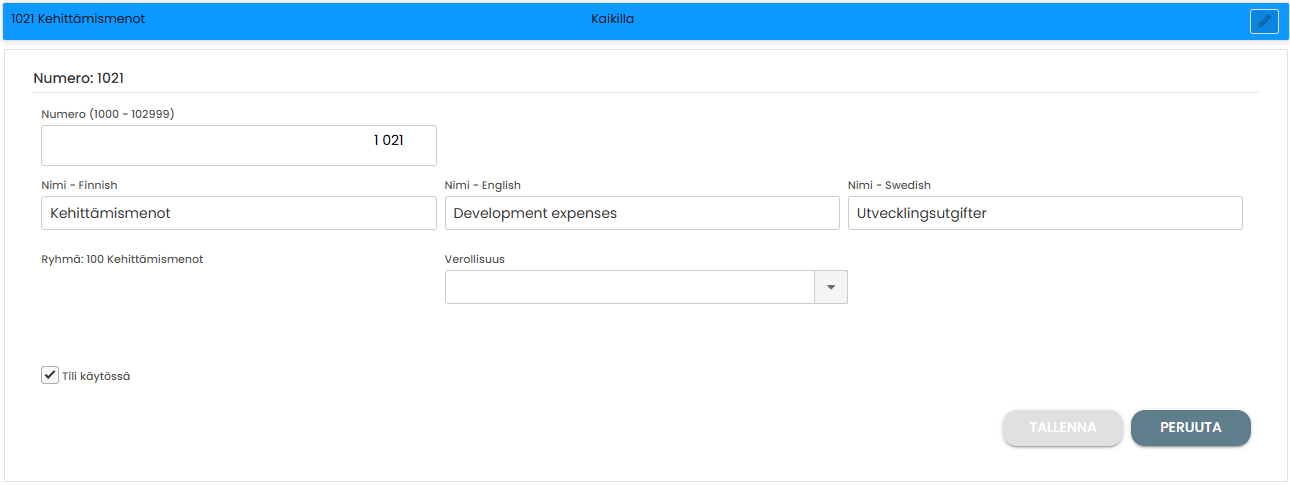Focus the Nimi - Swedish text field
This screenshot has height=485, width=1290.
pyautogui.click(x=1044, y=213)
